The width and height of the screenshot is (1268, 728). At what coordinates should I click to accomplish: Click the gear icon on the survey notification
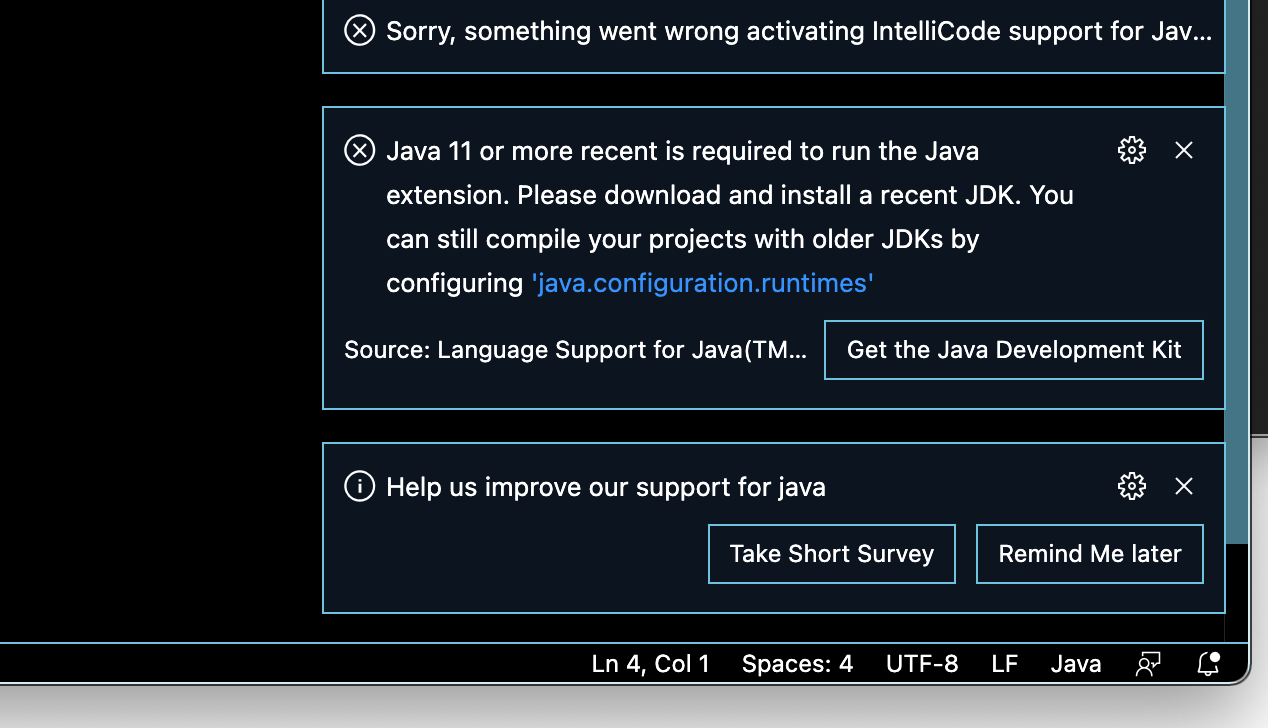point(1131,486)
